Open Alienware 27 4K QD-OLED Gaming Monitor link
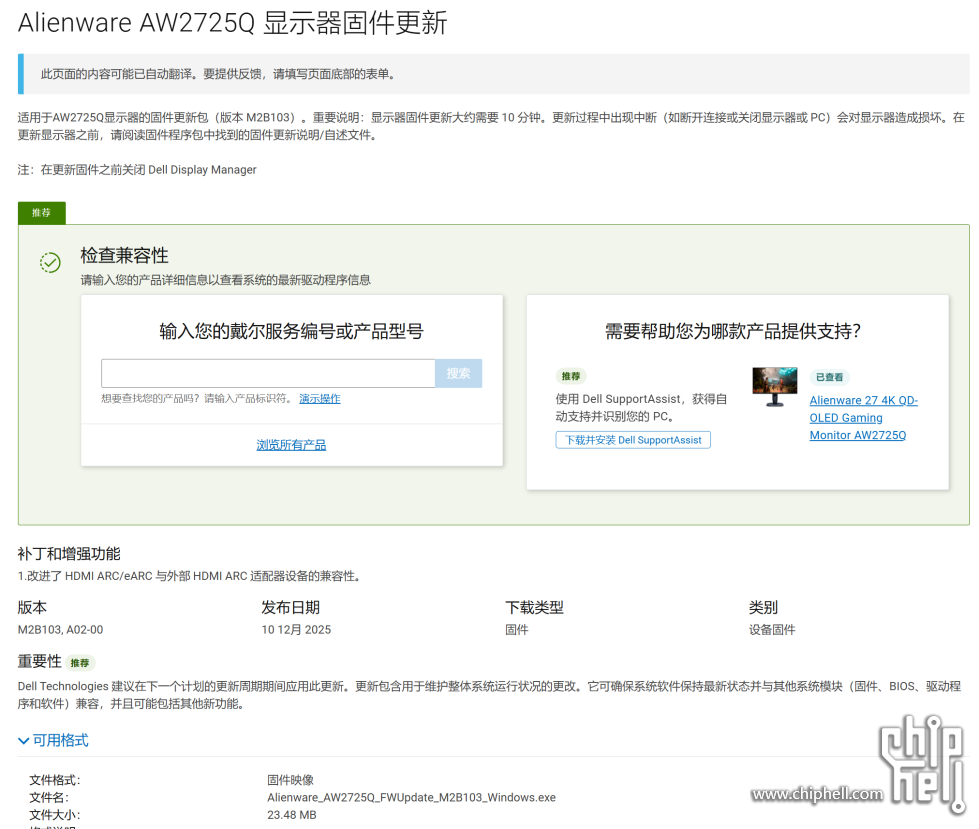 863,418
